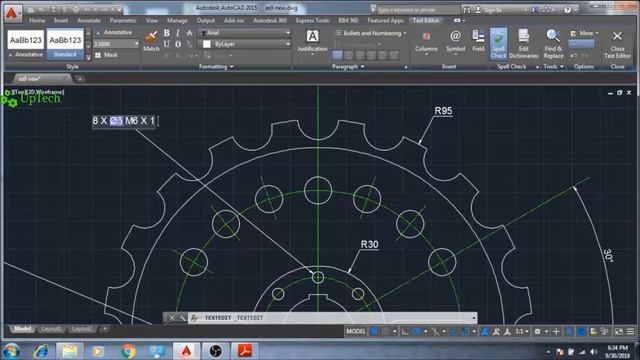The width and height of the screenshot is (640, 360).
Task: Click the taskbar volume speaker icon
Action: [x=593, y=351]
